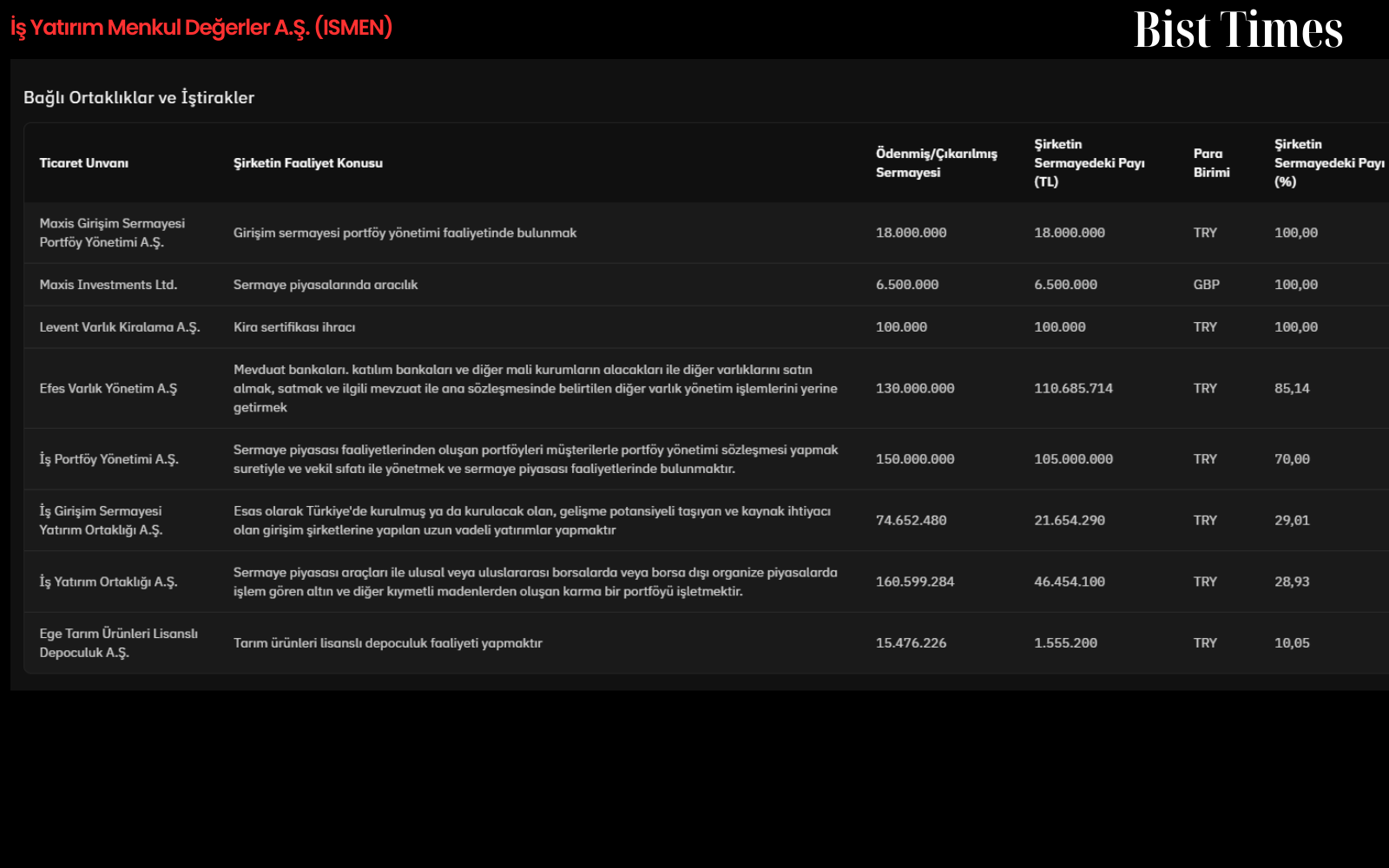Select Maxis Investments Ltd. row name
Screen dimensions: 1389x868
tap(108, 285)
